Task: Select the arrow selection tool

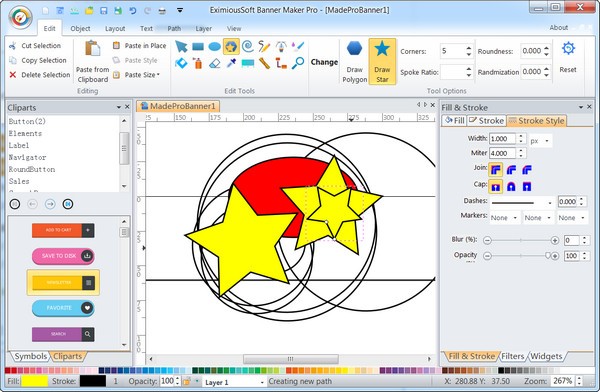Action: coord(181,47)
